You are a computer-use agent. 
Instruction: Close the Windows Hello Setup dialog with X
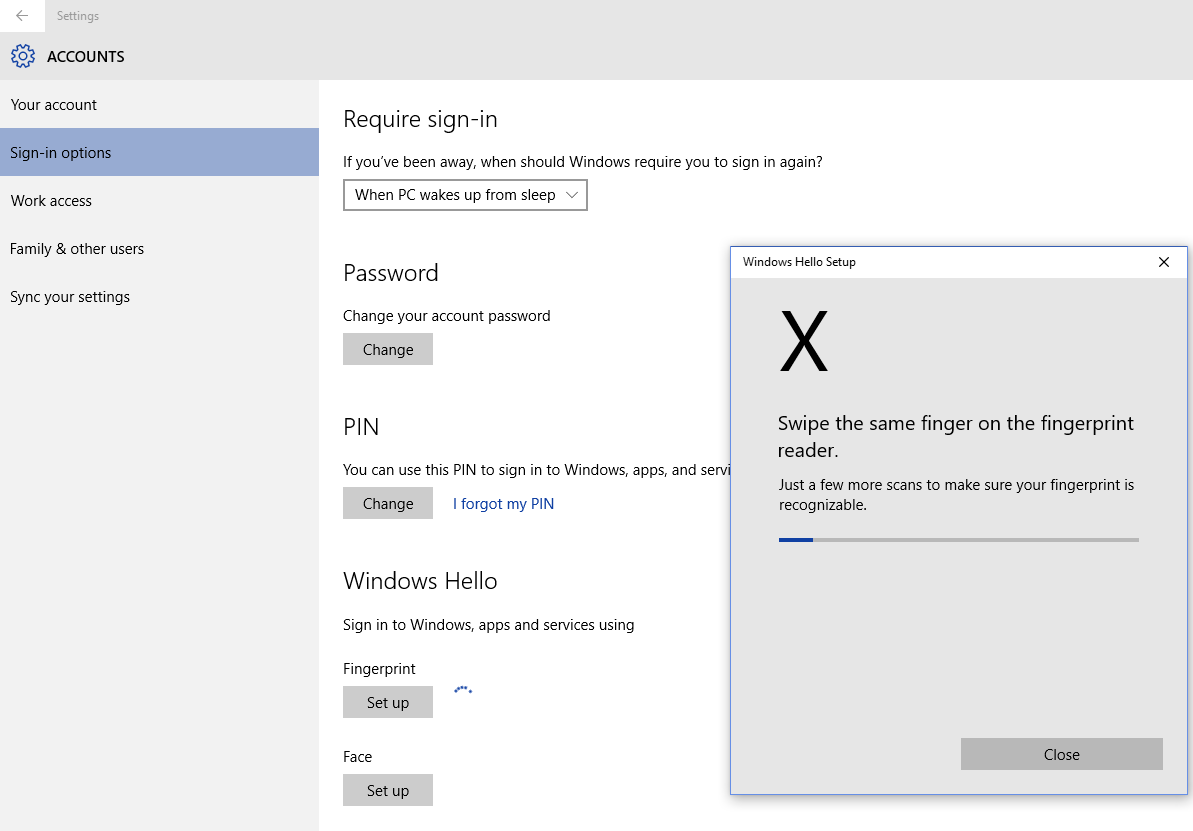[1163, 262]
